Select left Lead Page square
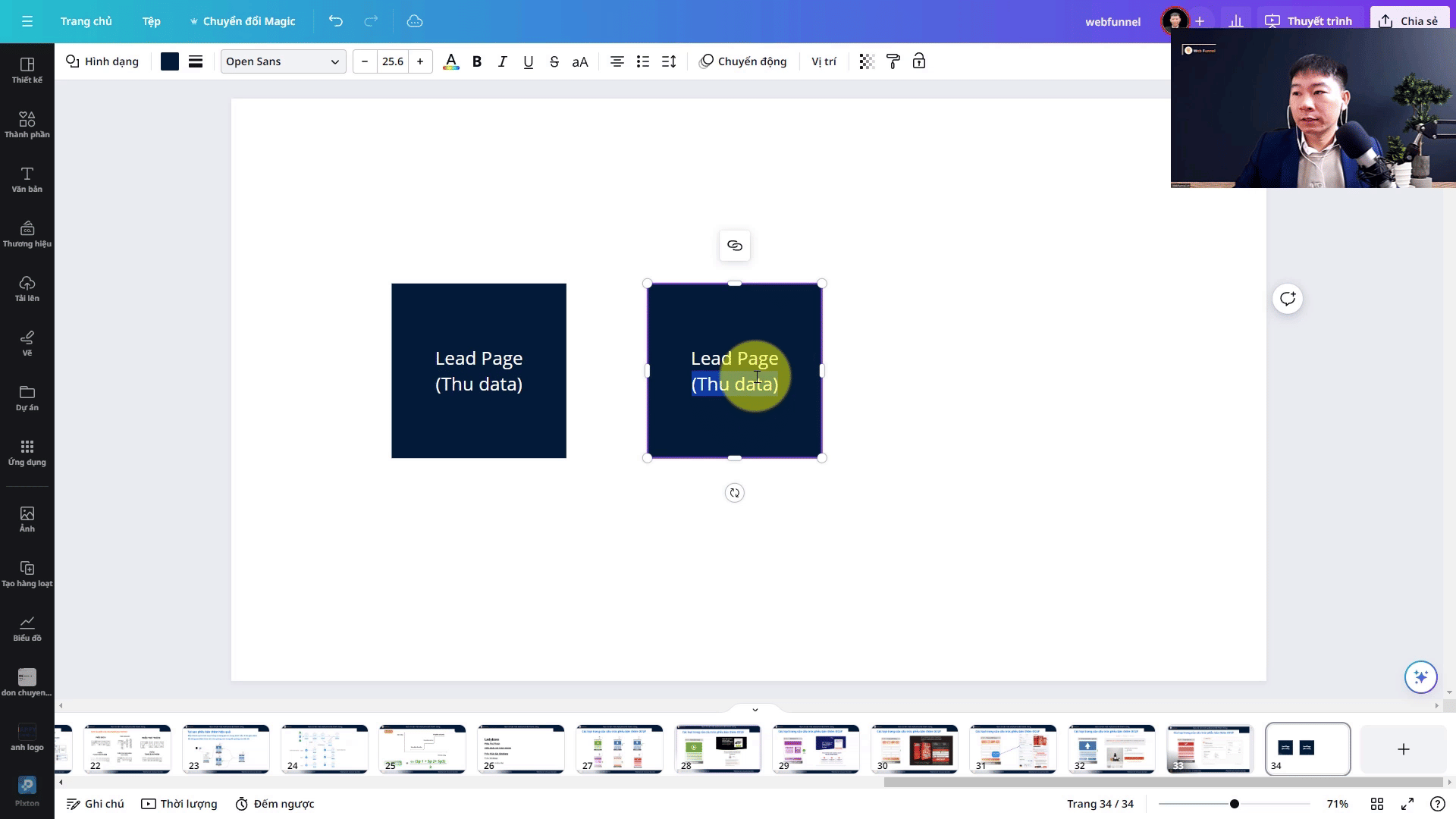This screenshot has width=1456, height=819. [x=479, y=371]
